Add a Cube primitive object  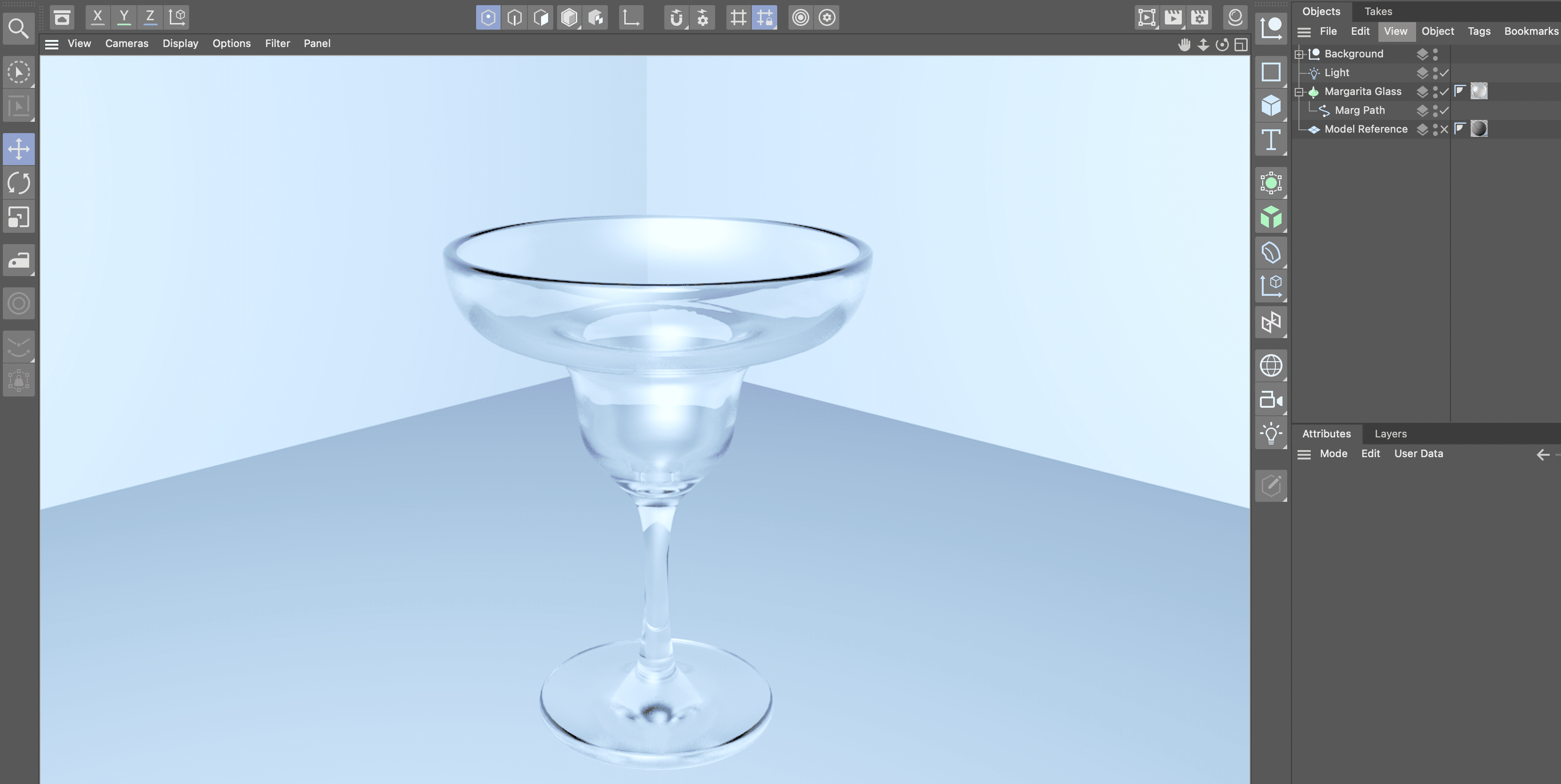[x=1271, y=105]
